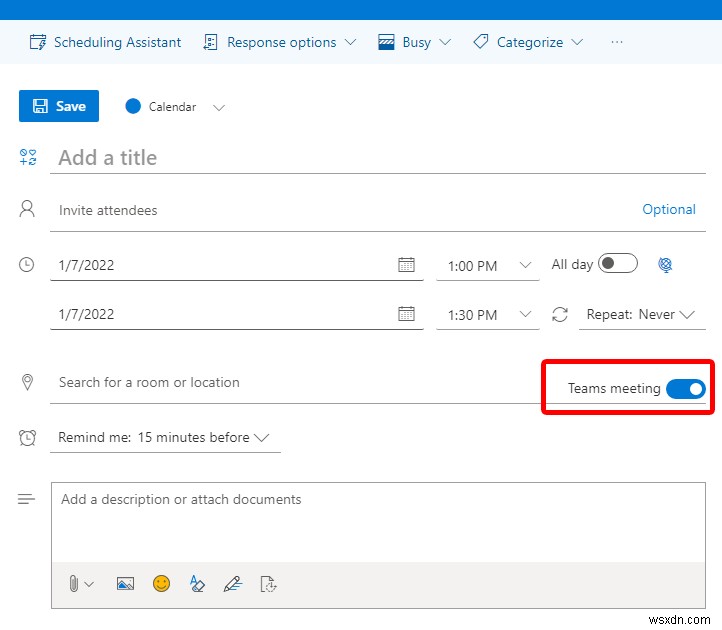722x630 pixels.
Task: Open the 1:00 PM start time dropdown
Action: click(488, 266)
